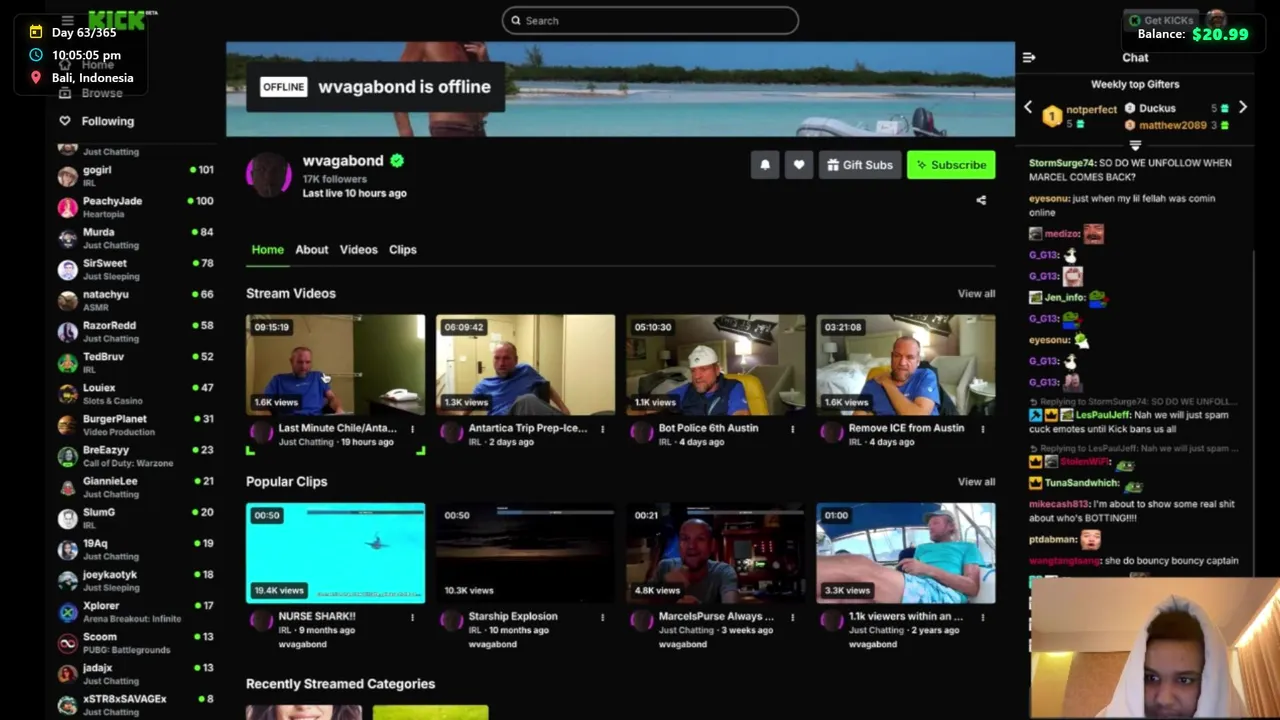Open jadajx channel in sidebar
This screenshot has width=1280, height=720.
[x=135, y=673]
